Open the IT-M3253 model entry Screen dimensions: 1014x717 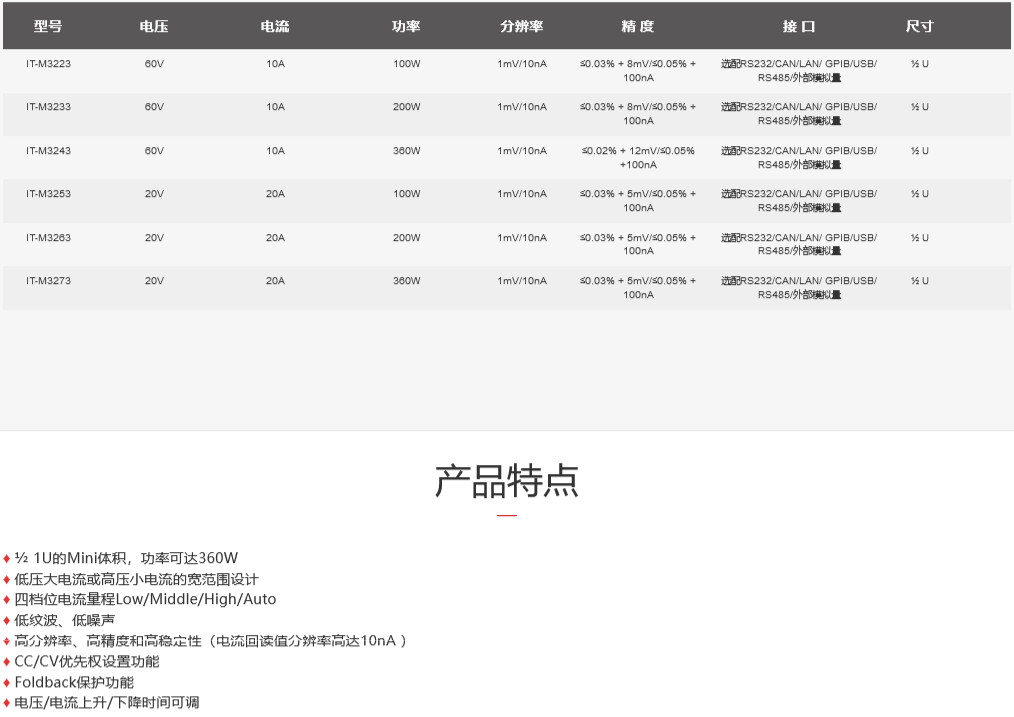click(48, 194)
